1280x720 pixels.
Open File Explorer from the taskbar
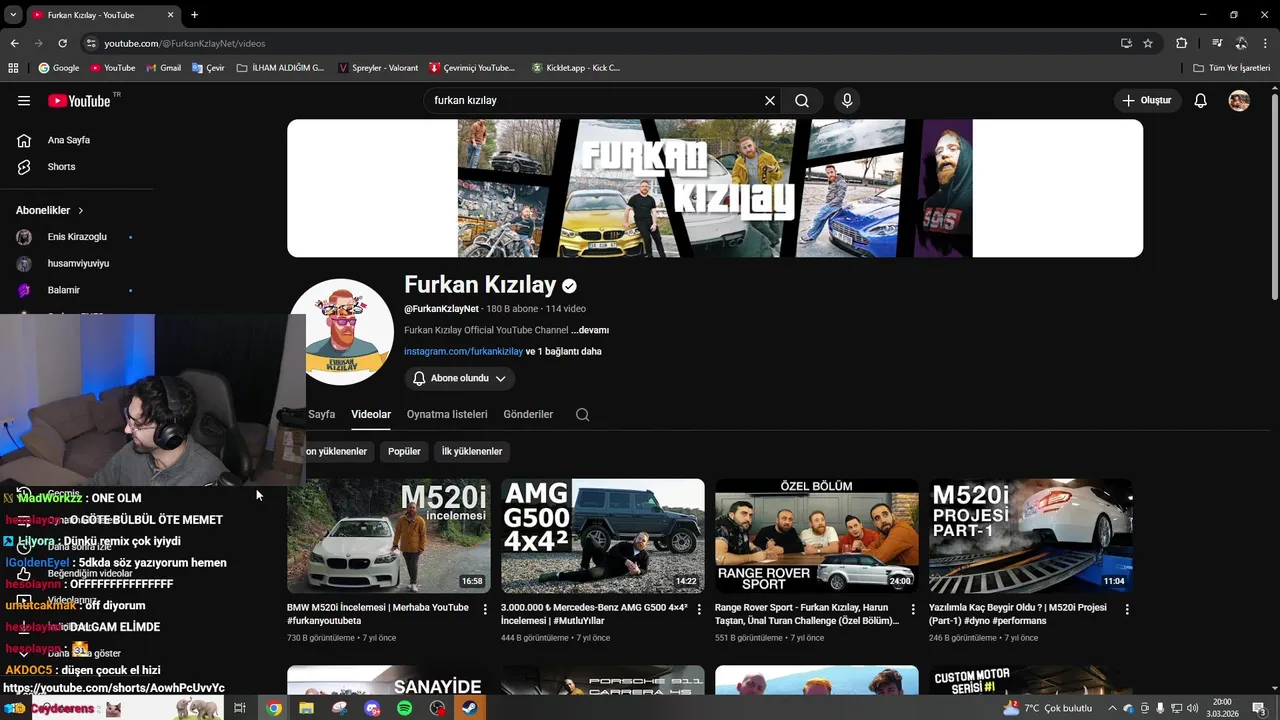307,708
